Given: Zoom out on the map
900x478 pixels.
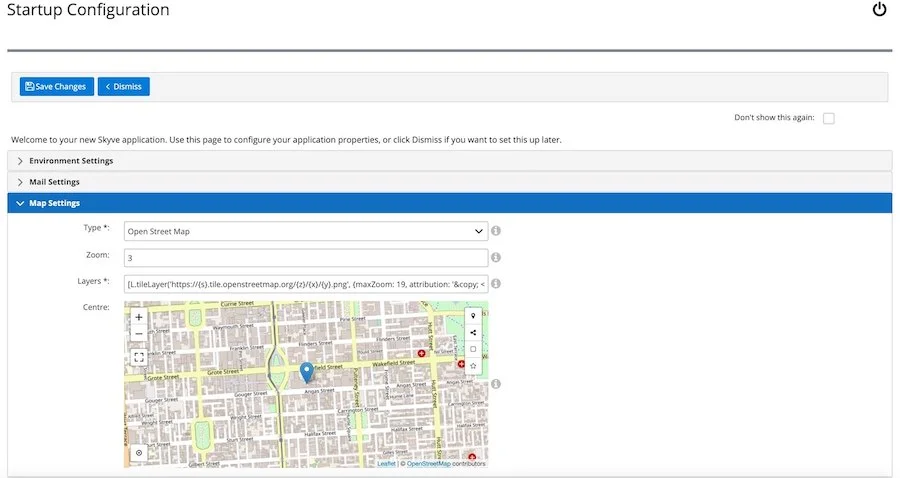Looking at the screenshot, I should click(x=139, y=333).
